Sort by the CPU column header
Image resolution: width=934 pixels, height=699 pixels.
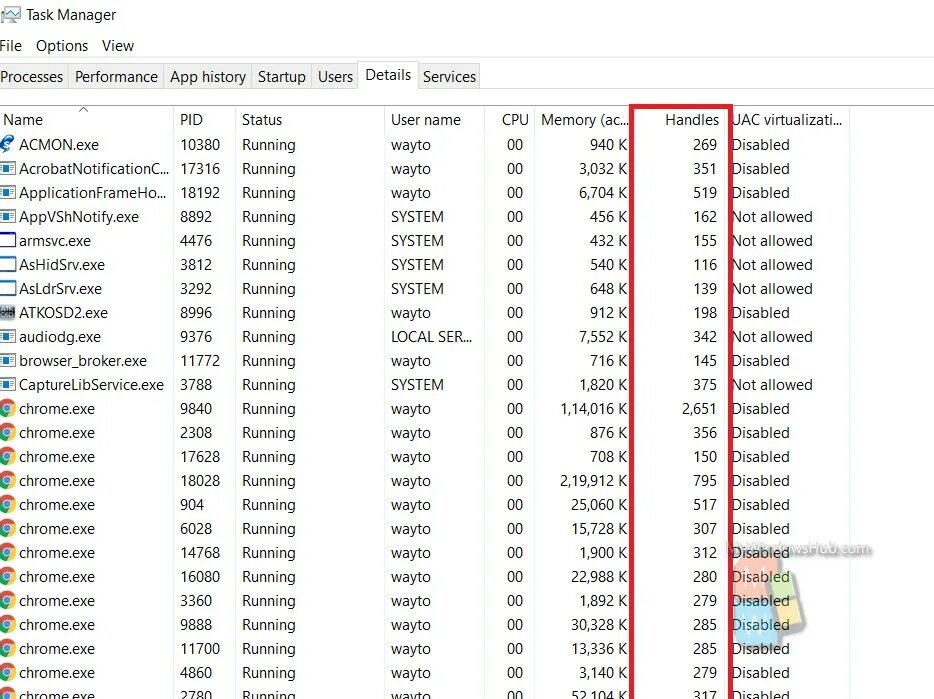tap(510, 119)
